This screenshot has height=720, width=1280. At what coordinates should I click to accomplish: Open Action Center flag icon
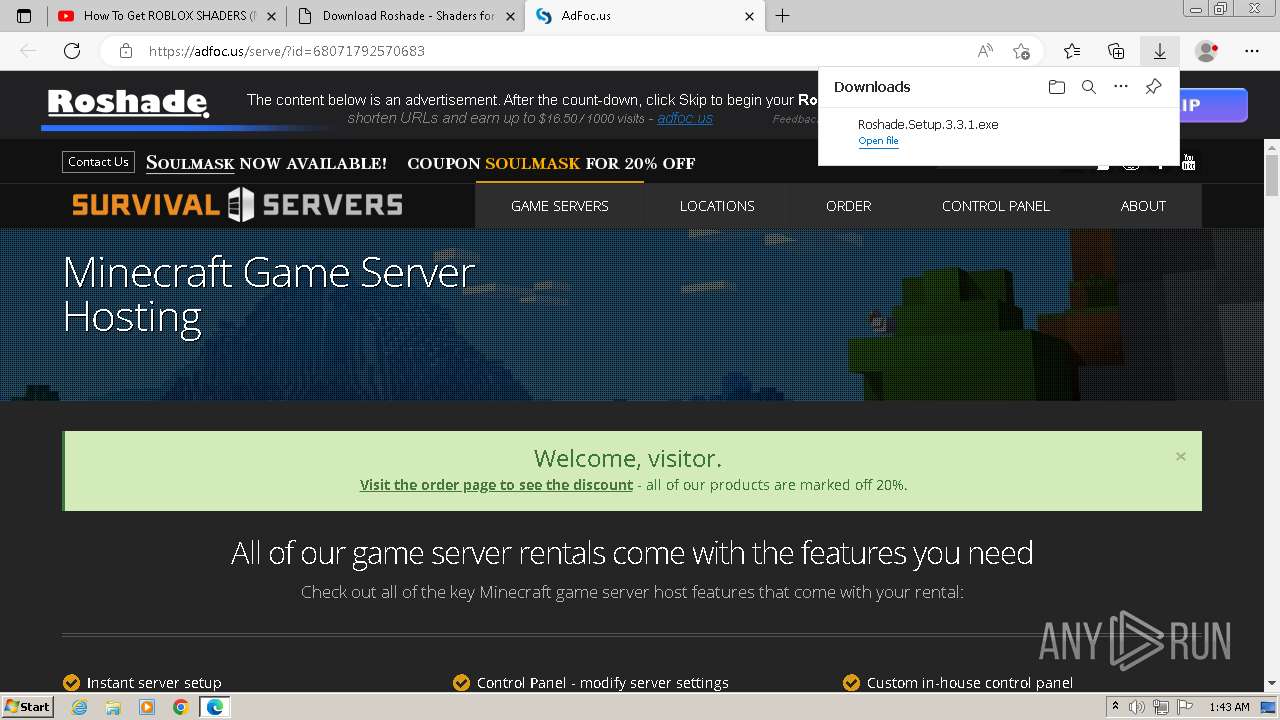click(1185, 707)
